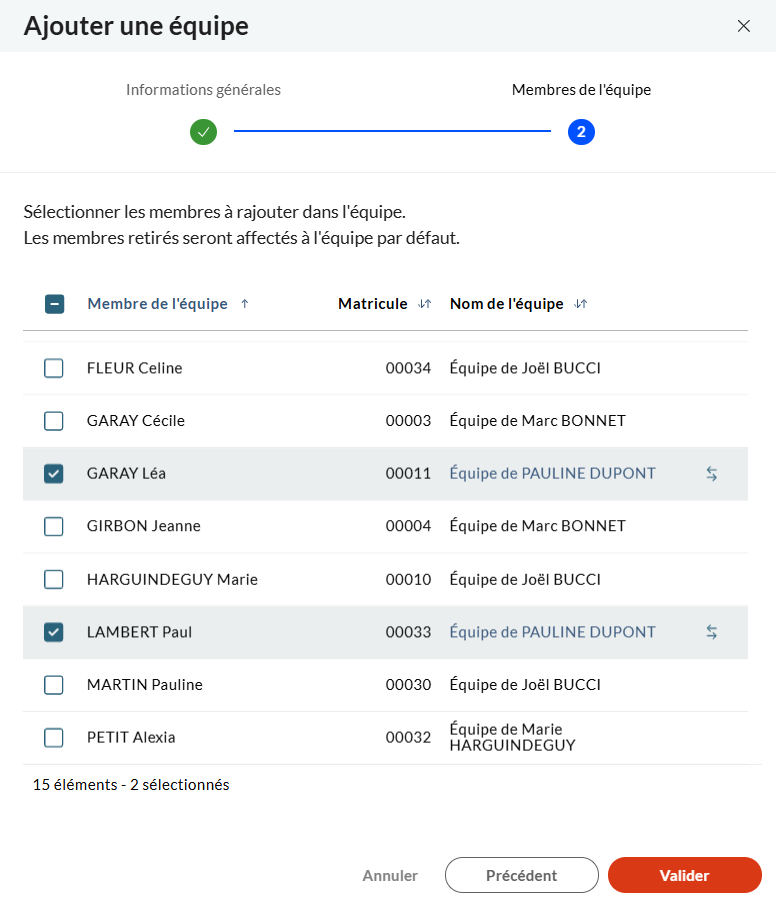This screenshot has width=776, height=919.
Task: Sort by Nom de l'équipe arrows
Action: (x=581, y=304)
